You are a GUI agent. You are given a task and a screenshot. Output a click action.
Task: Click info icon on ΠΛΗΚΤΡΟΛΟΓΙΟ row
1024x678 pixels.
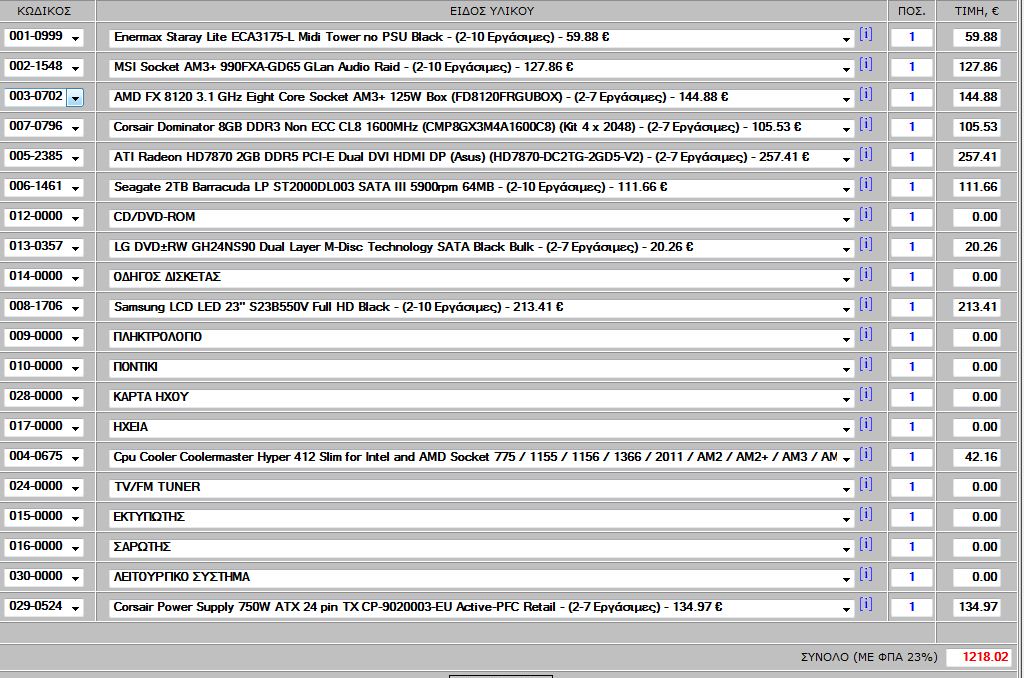pyautogui.click(x=865, y=334)
